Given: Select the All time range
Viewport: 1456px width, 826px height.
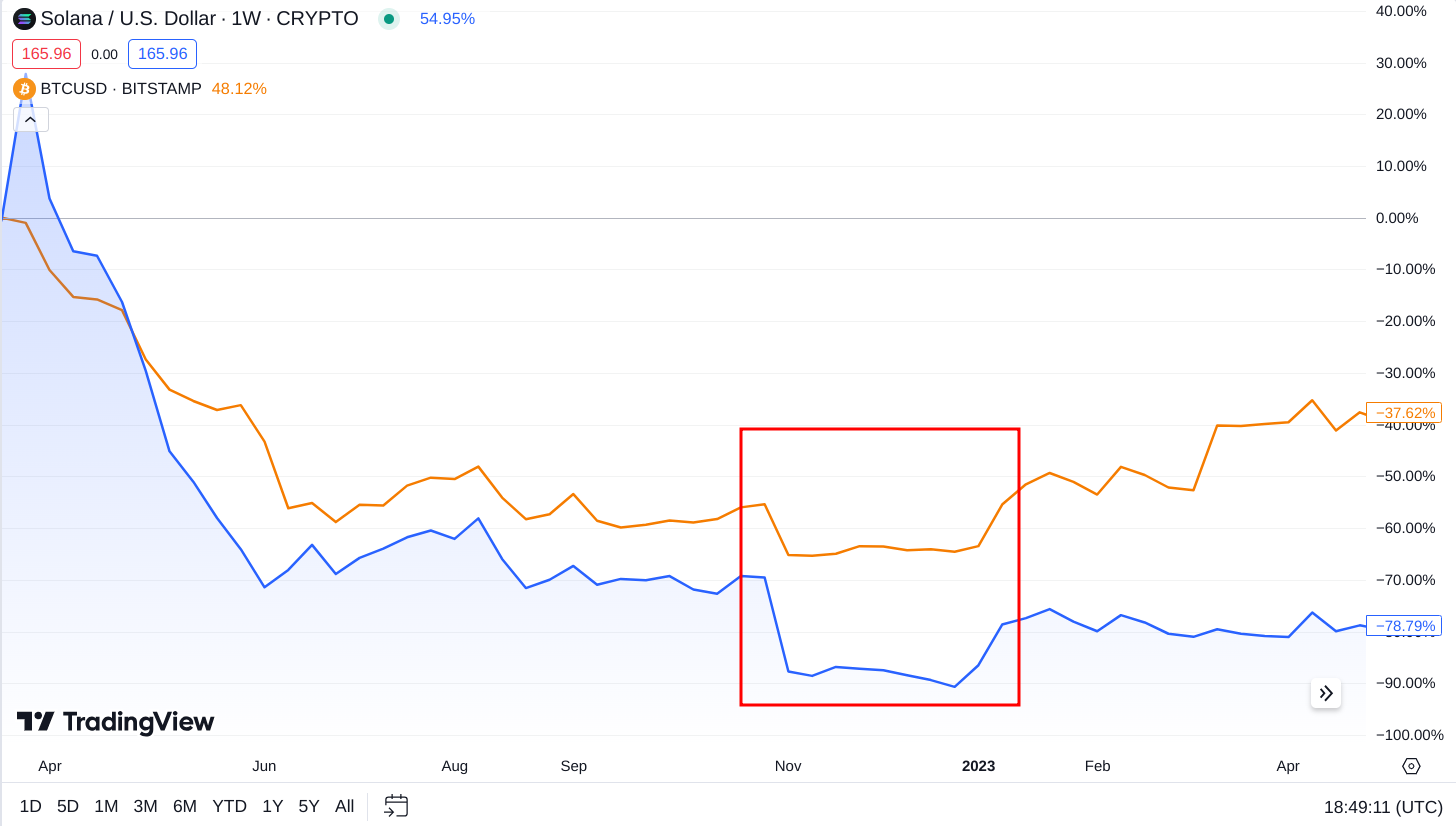Looking at the screenshot, I should 344,805.
